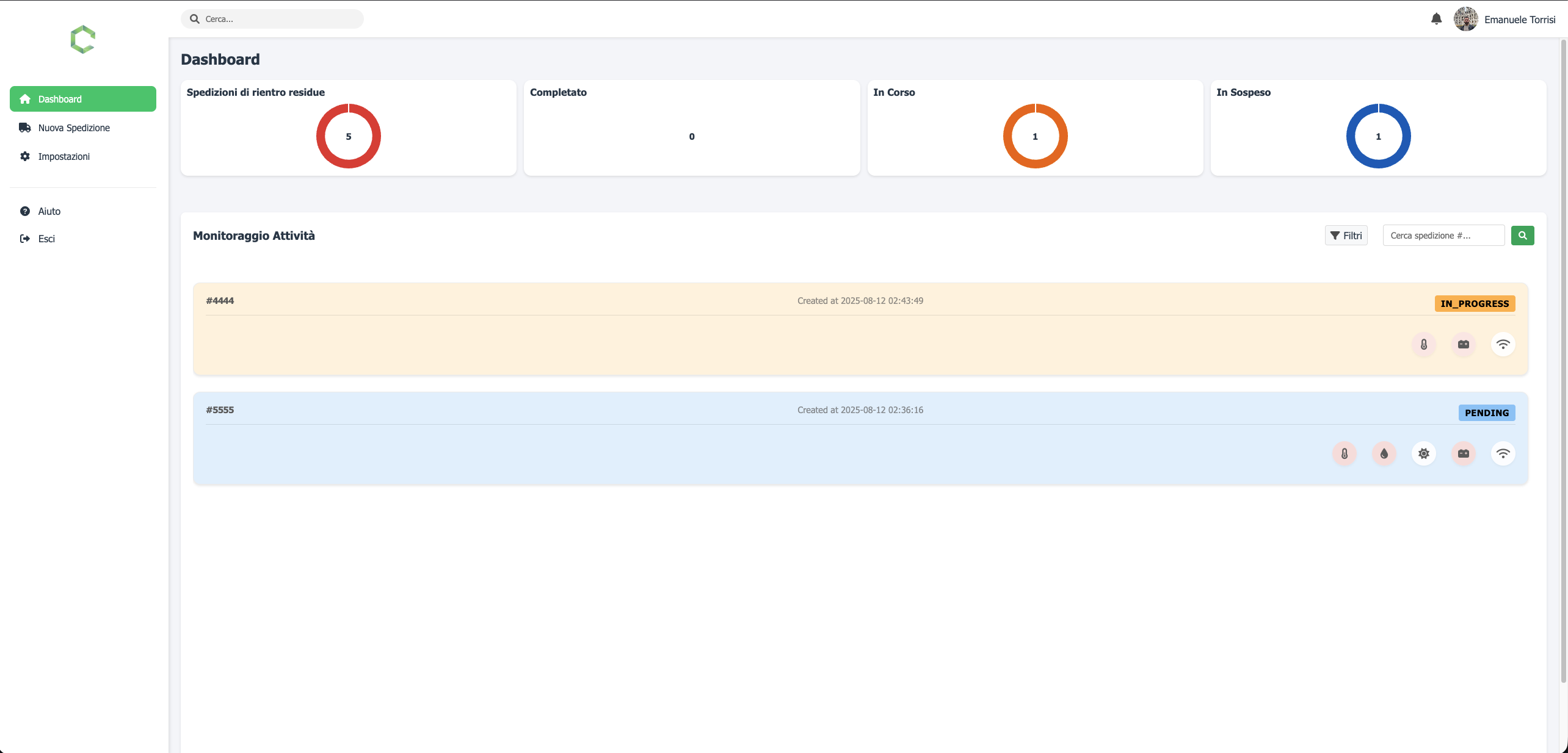Open the Filtri filter panel
The width and height of the screenshot is (1568, 753).
(1346, 235)
